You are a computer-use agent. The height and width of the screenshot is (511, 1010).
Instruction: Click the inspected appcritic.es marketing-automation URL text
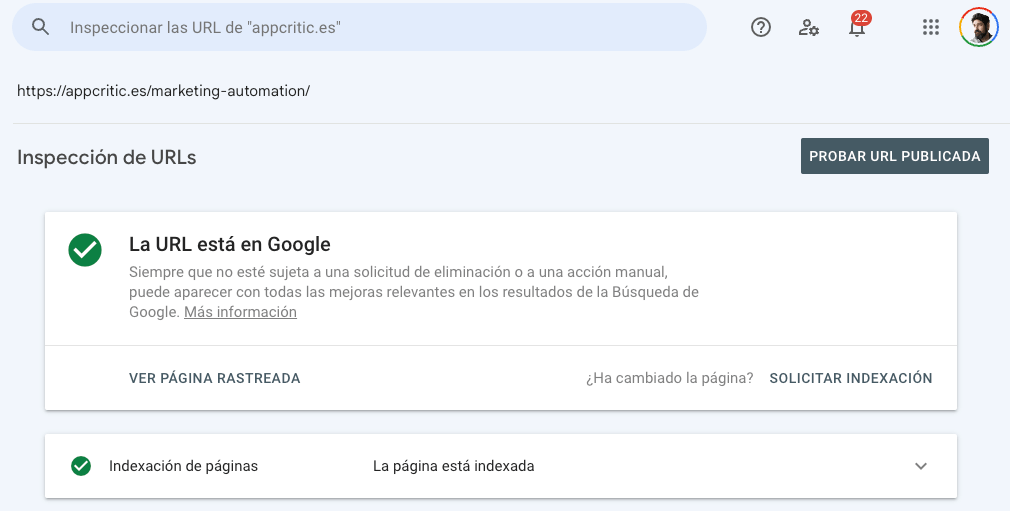click(x=164, y=91)
